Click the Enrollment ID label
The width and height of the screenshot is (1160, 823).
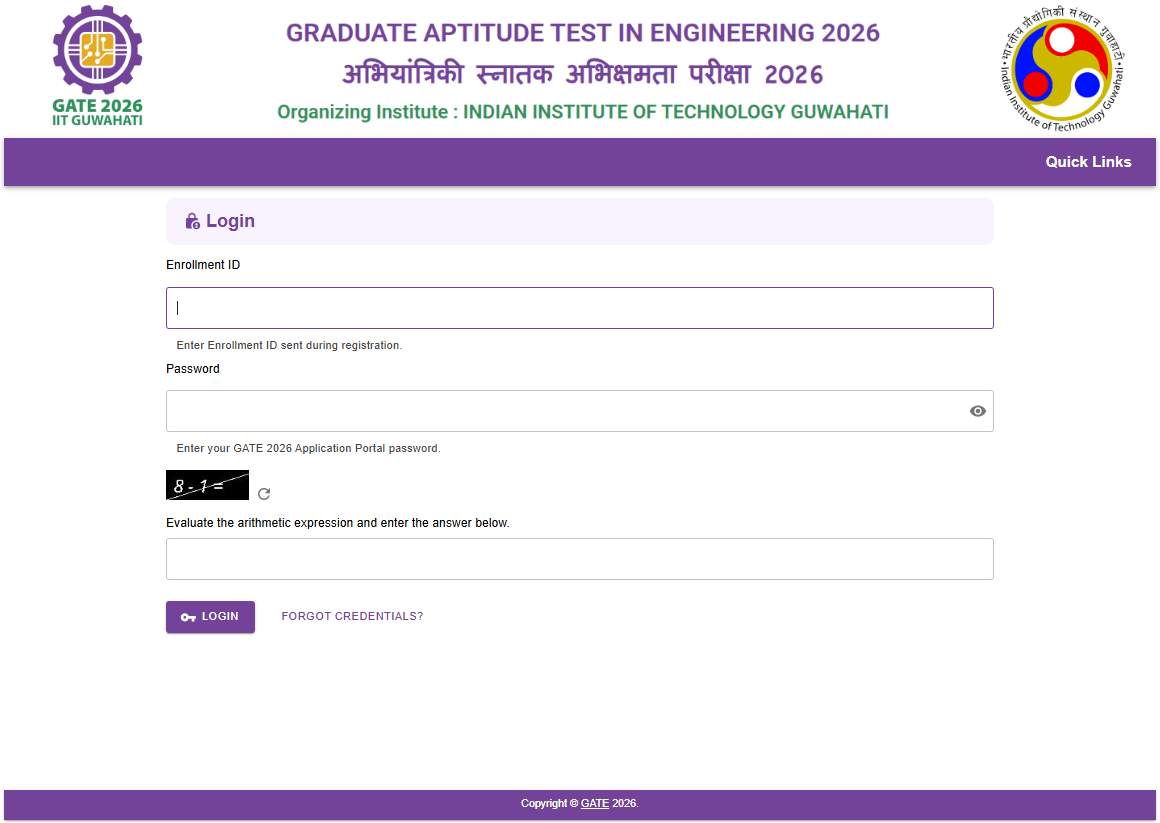(x=203, y=265)
